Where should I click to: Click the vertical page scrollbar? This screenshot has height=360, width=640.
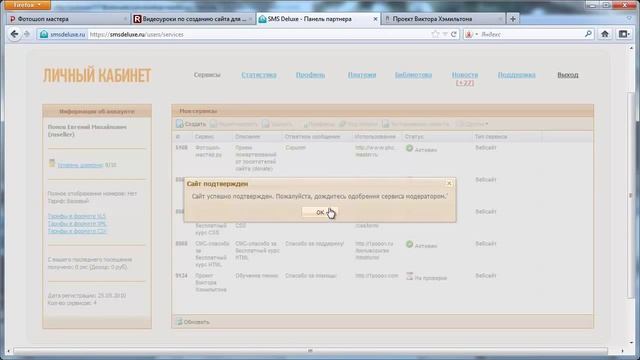(631, 196)
